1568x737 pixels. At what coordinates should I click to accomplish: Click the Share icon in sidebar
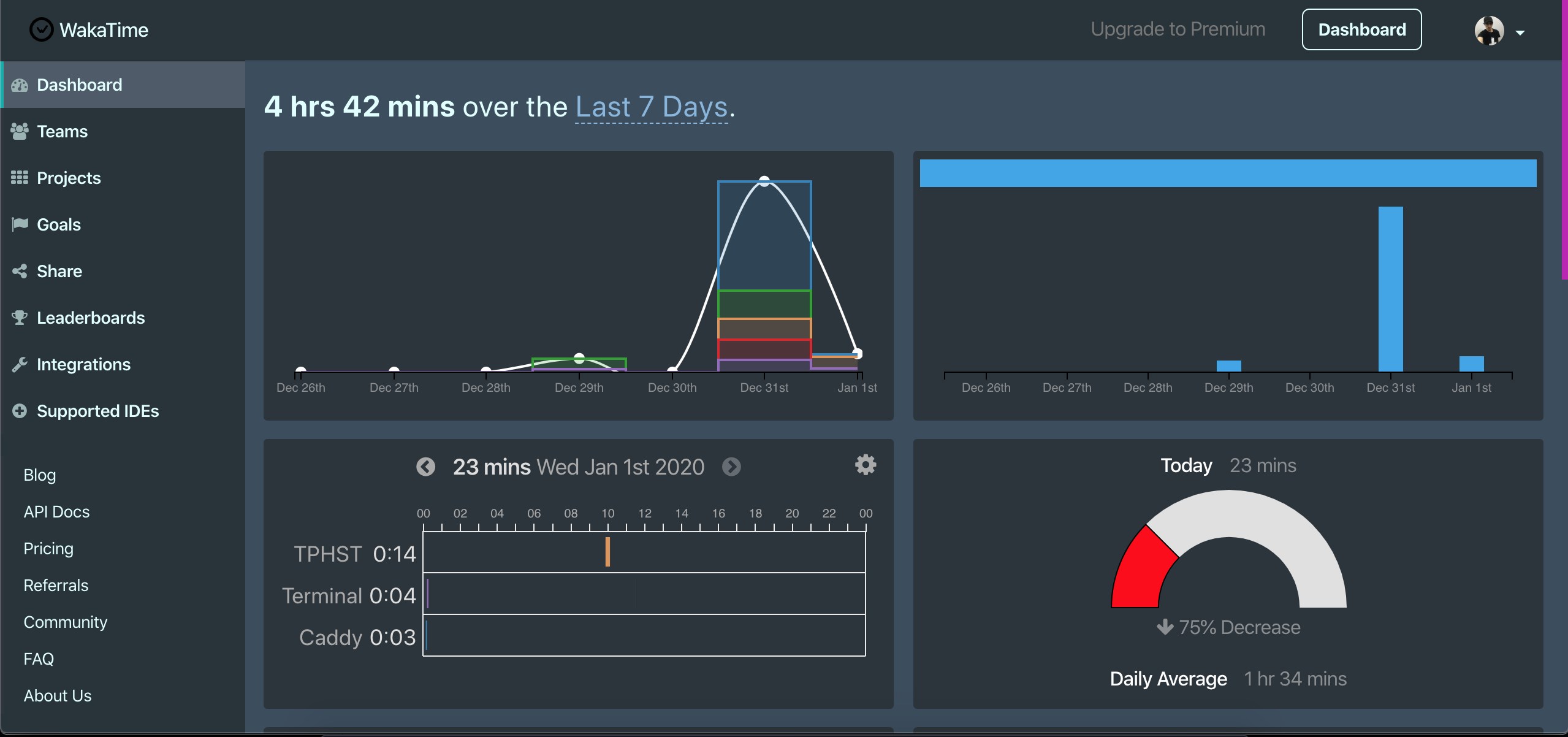pos(20,271)
